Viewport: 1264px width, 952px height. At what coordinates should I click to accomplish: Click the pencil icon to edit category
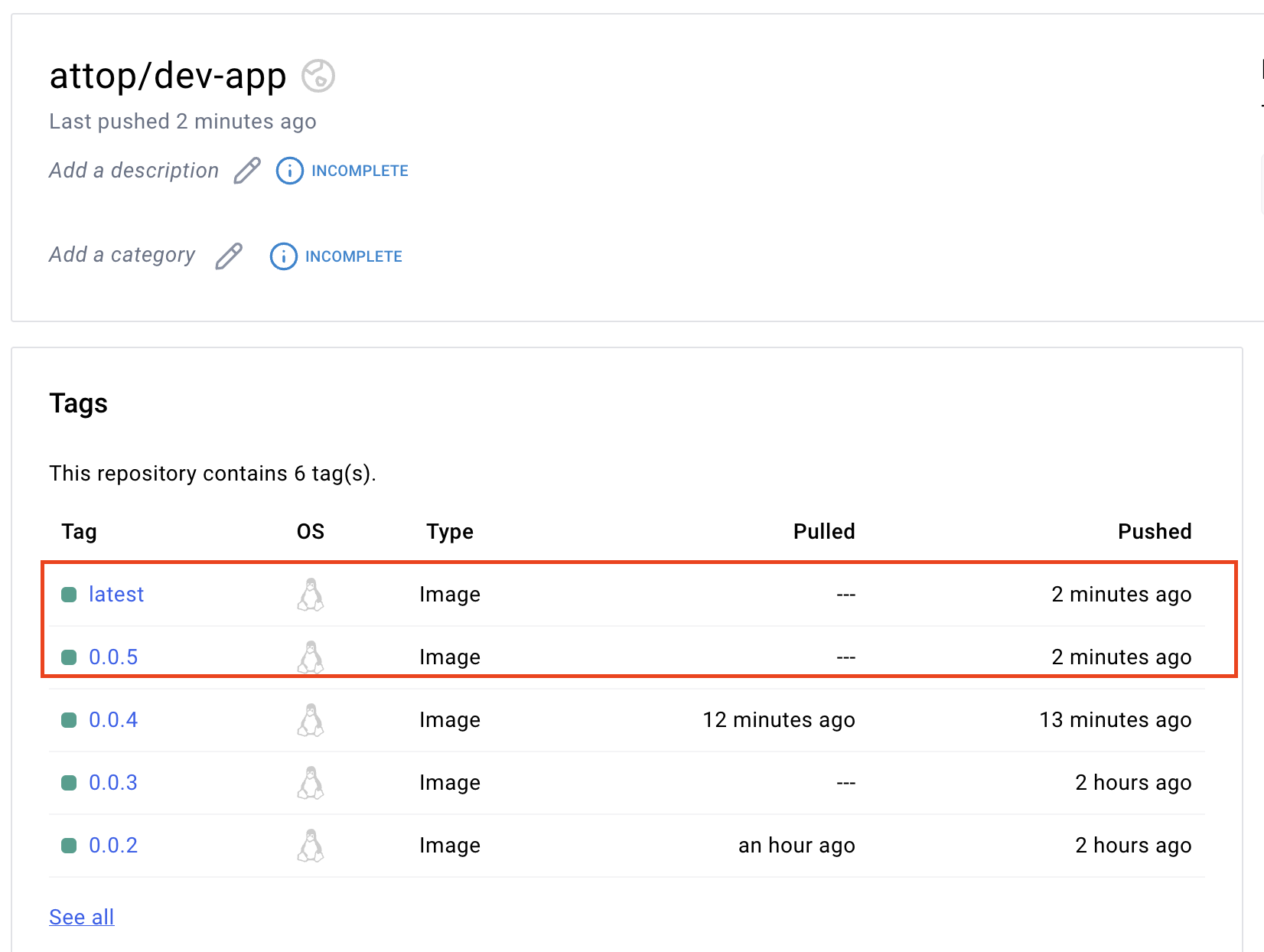coord(229,256)
